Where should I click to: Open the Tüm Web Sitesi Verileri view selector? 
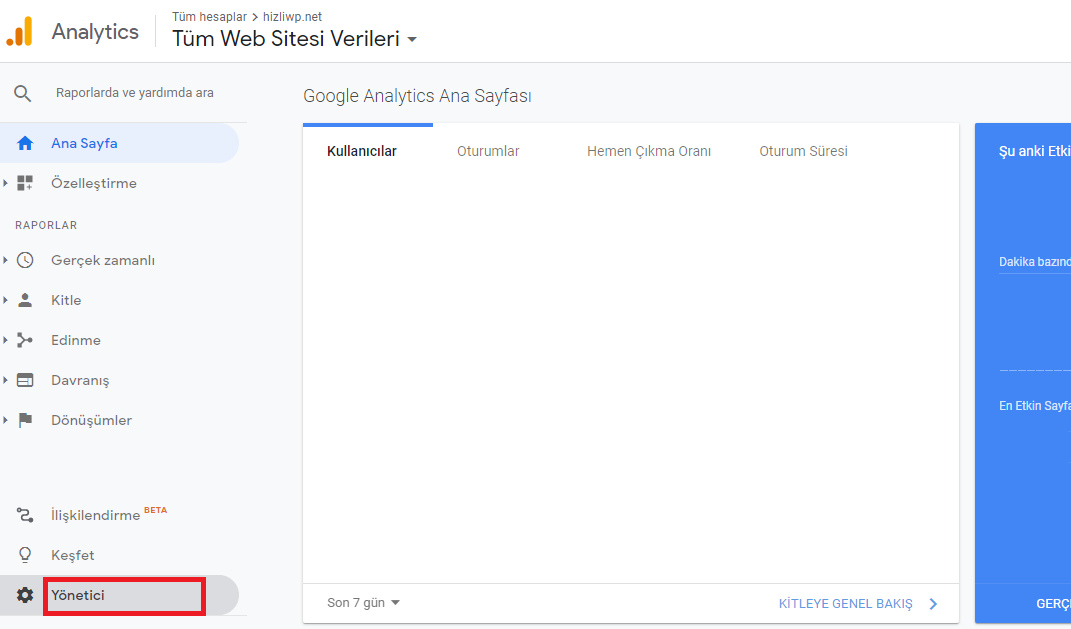point(294,39)
